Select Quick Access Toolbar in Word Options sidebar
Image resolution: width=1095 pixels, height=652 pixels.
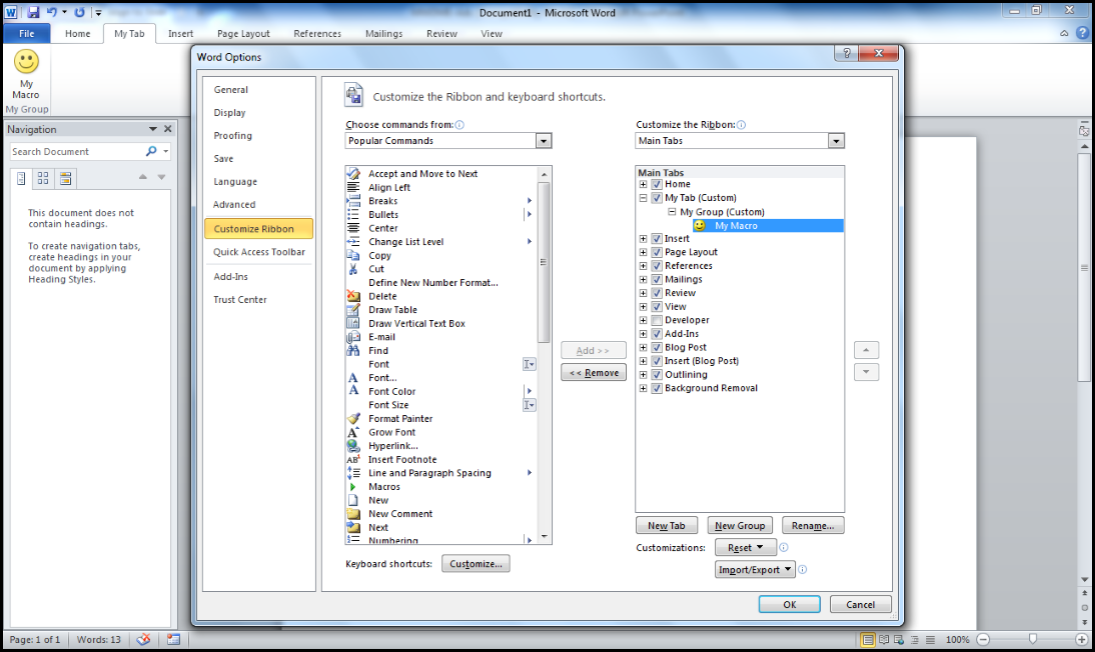click(258, 252)
